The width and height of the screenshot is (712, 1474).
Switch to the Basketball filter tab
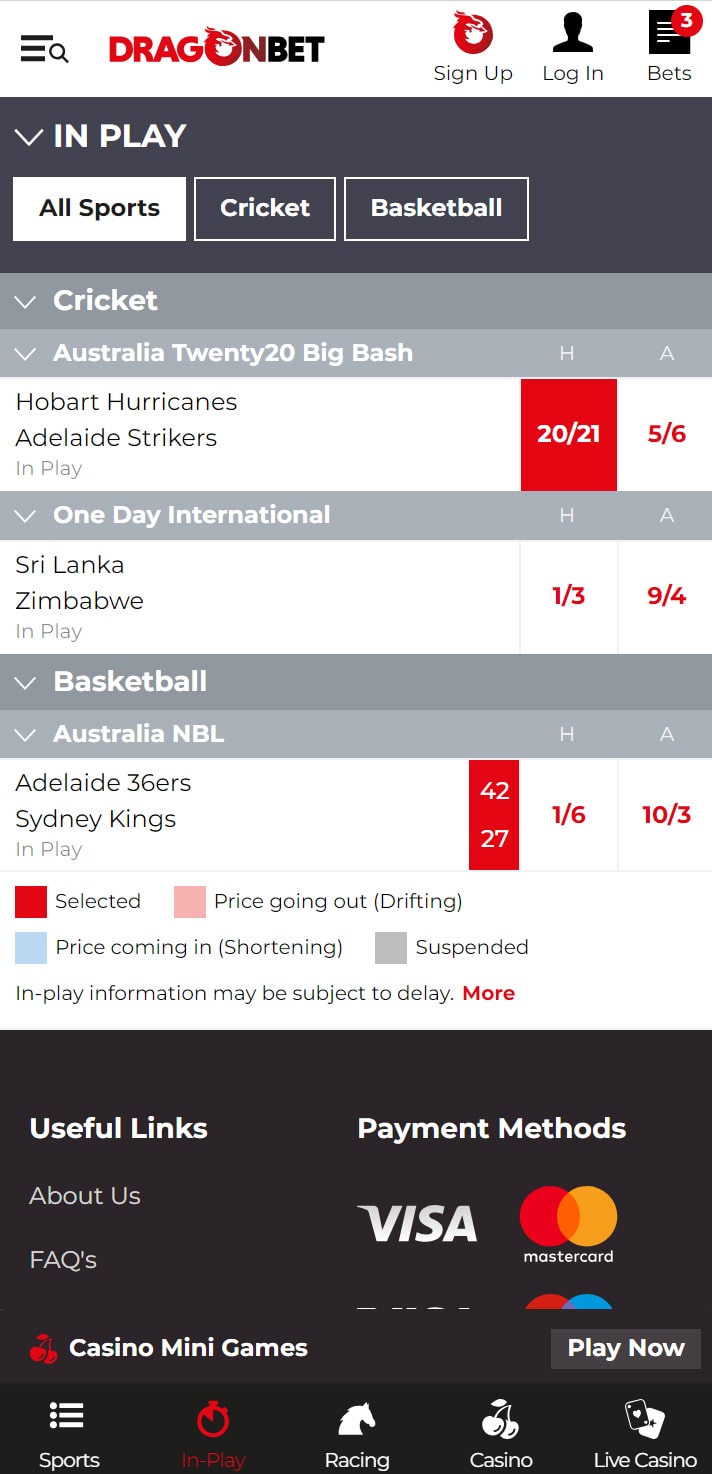[x=436, y=208]
